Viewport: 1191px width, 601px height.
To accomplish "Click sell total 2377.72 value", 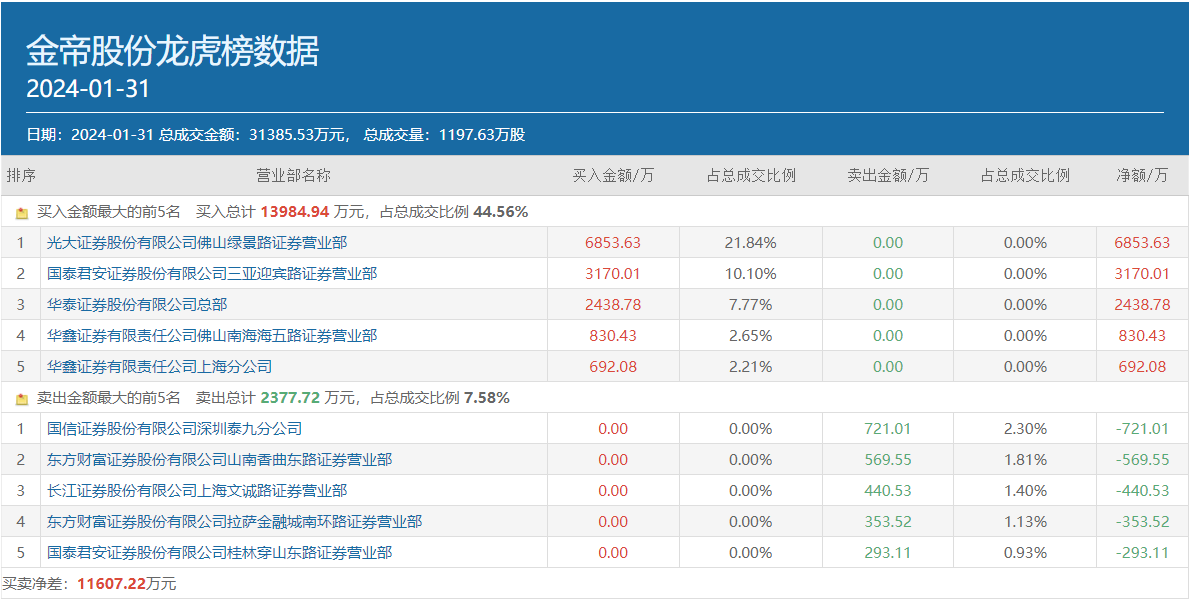I will pos(291,397).
